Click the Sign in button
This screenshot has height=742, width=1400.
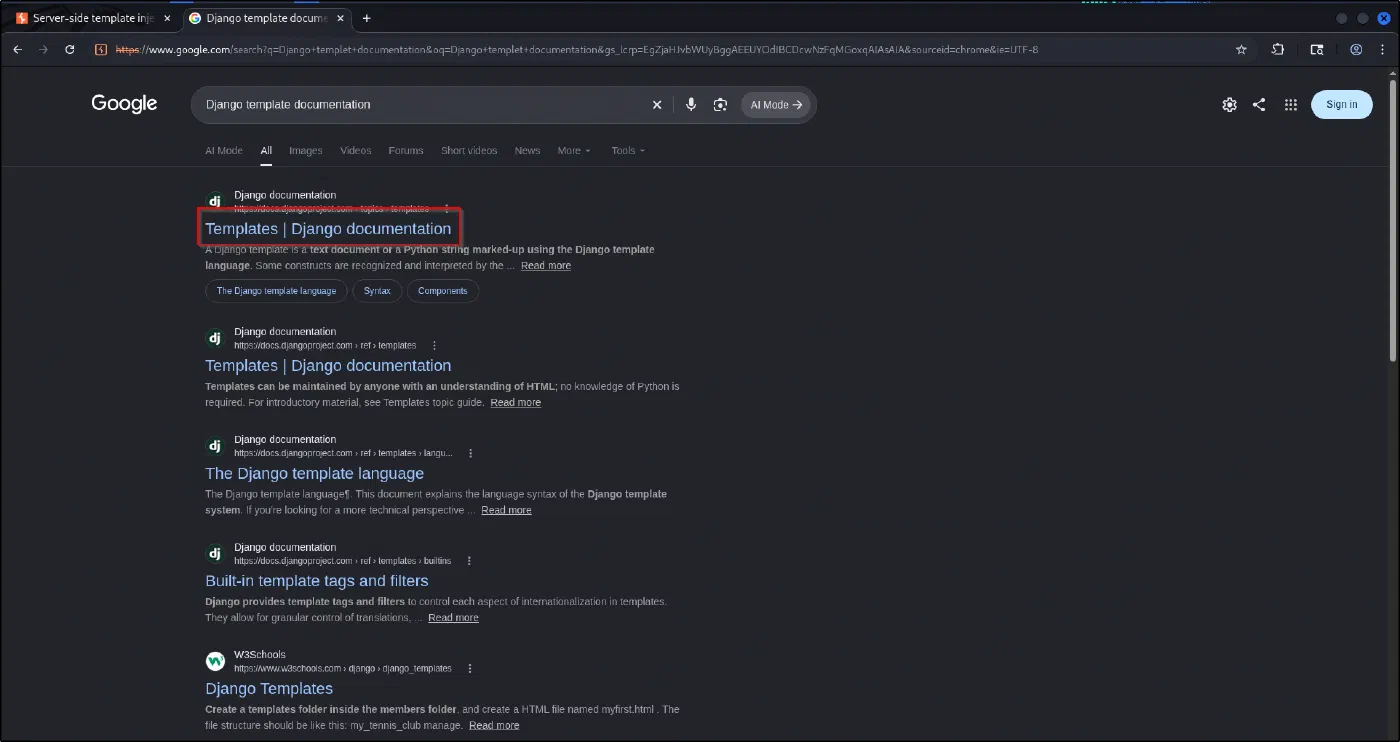pyautogui.click(x=1342, y=104)
